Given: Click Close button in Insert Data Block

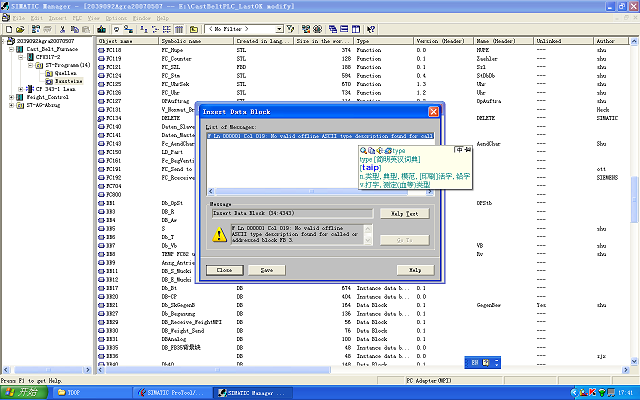Looking at the screenshot, I should (224, 270).
